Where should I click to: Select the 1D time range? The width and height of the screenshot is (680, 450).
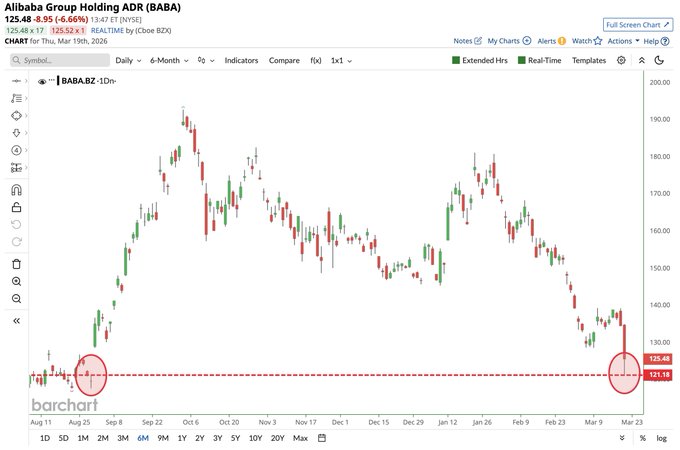coord(45,438)
